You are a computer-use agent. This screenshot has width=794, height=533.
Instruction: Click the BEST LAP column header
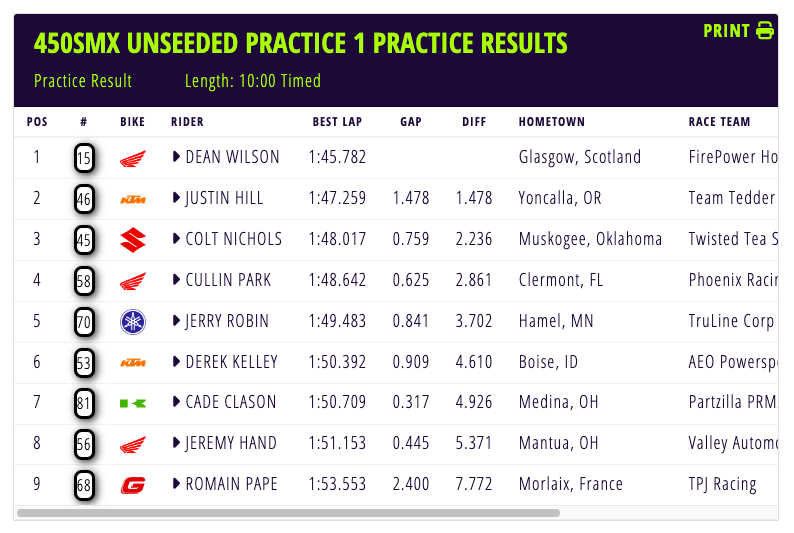coord(337,122)
